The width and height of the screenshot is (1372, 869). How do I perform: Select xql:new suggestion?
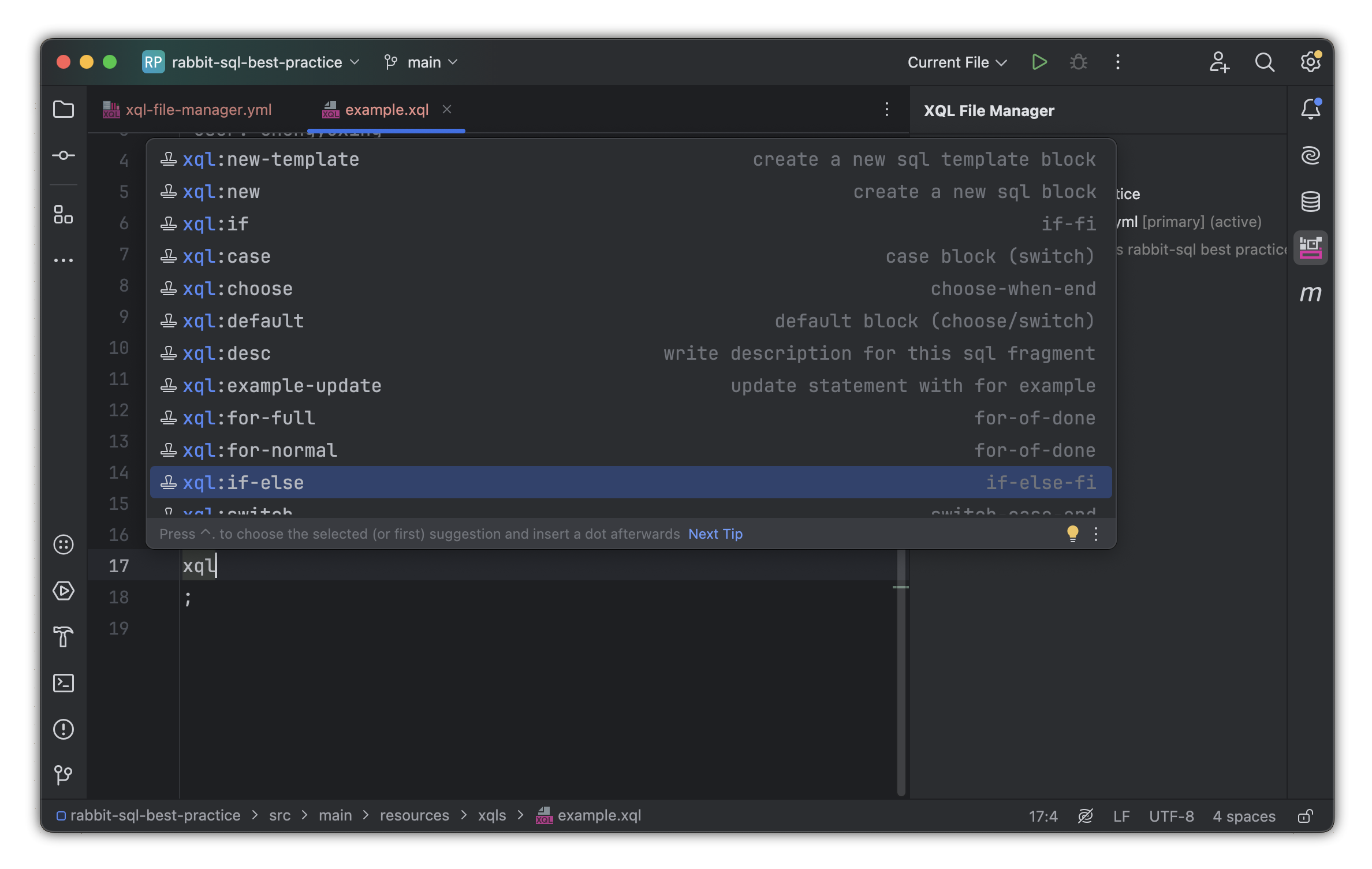631,192
